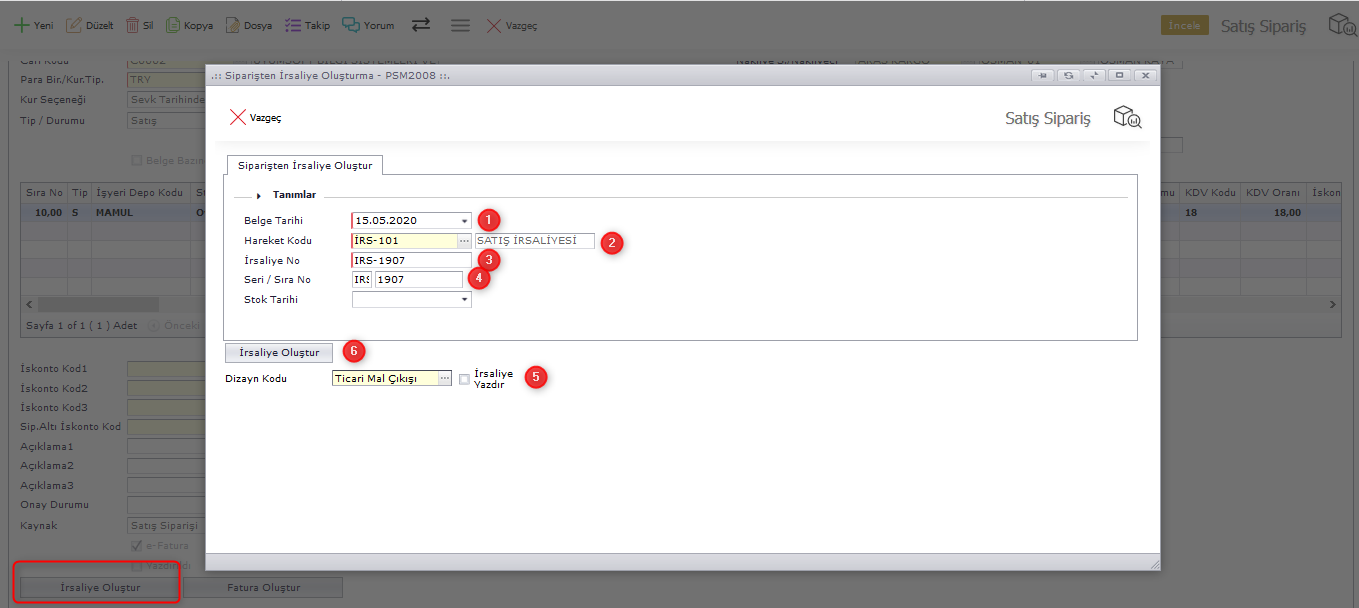
Task: Open Hareket Kodu lookup ellipsis button
Action: point(464,241)
